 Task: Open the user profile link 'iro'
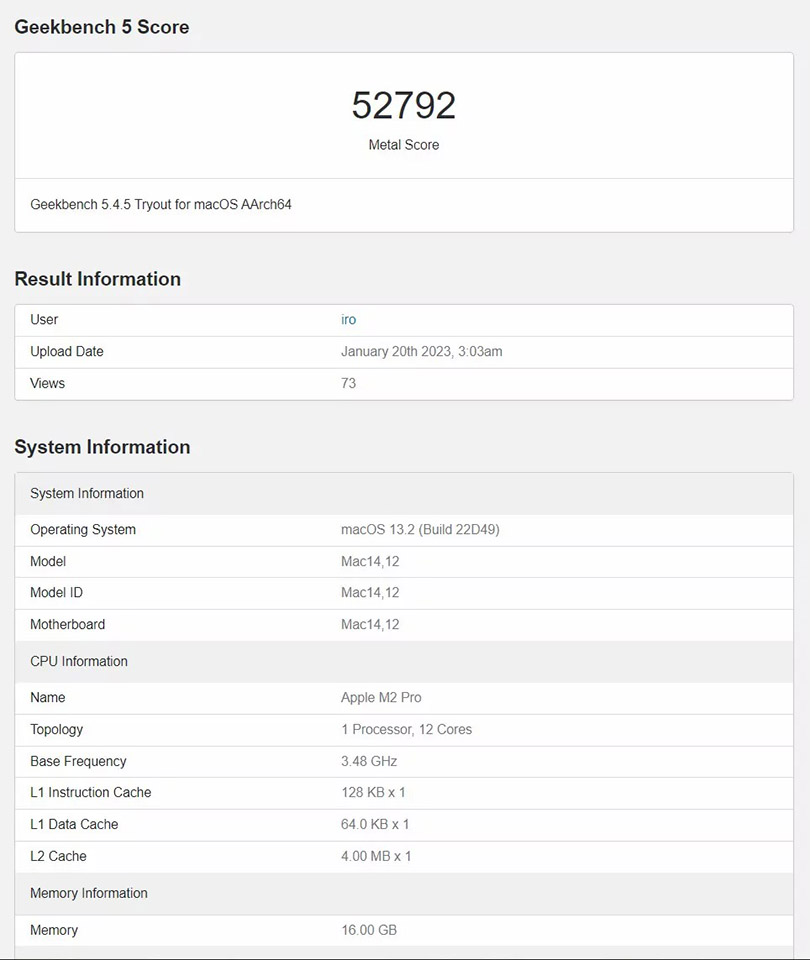(x=348, y=320)
